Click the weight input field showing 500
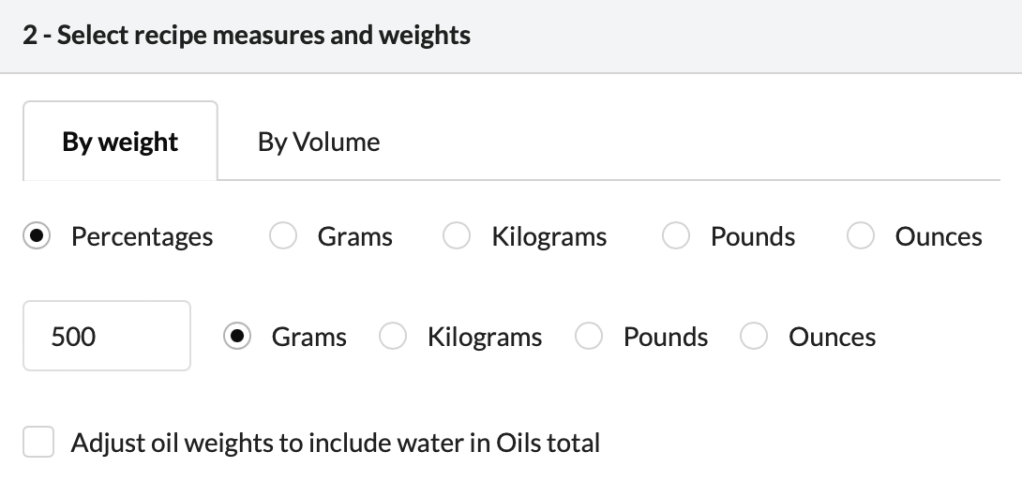This screenshot has height=482, width=1022. pyautogui.click(x=106, y=337)
